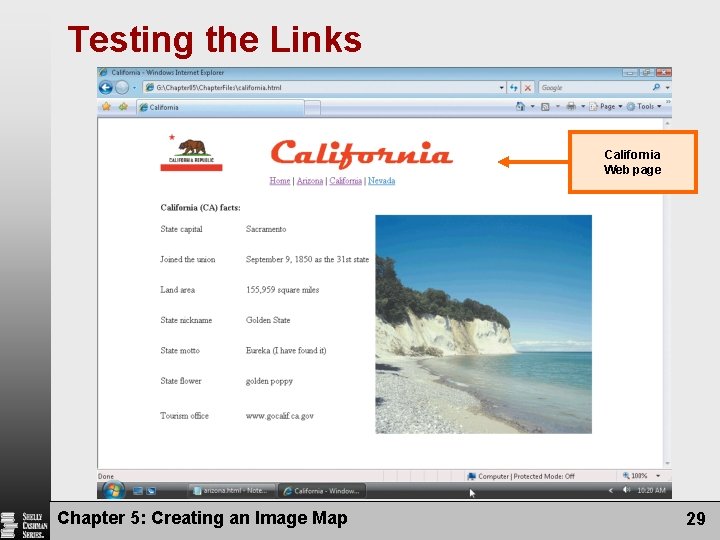Click the 'Land area' label

click(178, 290)
